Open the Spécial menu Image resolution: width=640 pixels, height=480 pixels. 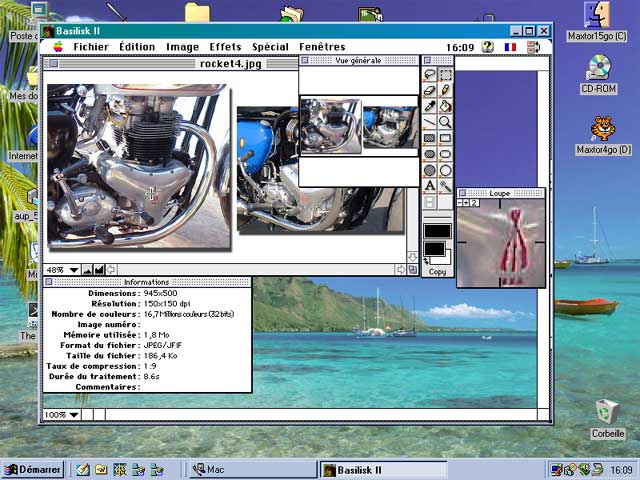click(x=270, y=47)
